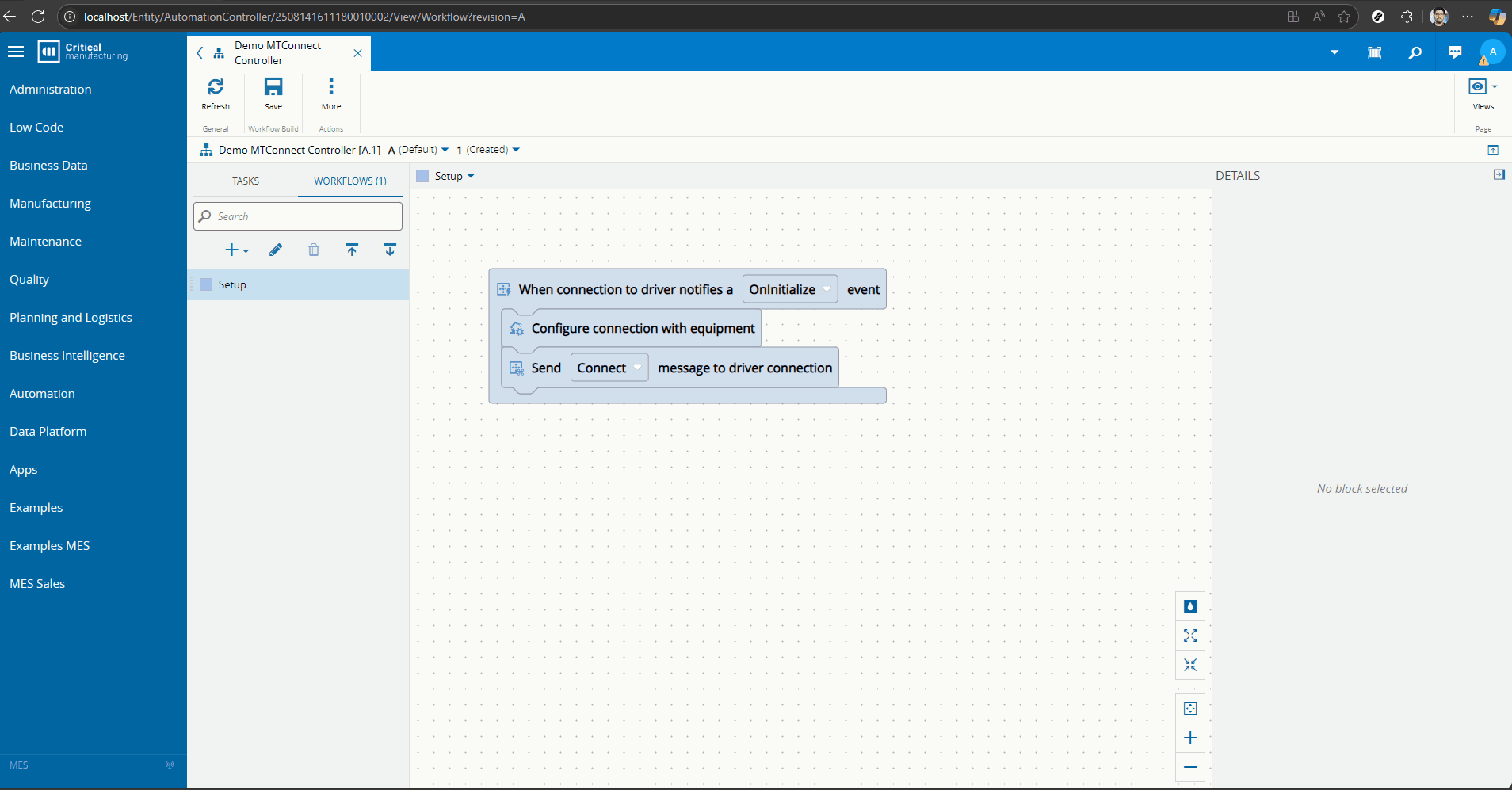The height and width of the screenshot is (790, 1512).
Task: Open Administration in sidebar
Action: (x=51, y=90)
